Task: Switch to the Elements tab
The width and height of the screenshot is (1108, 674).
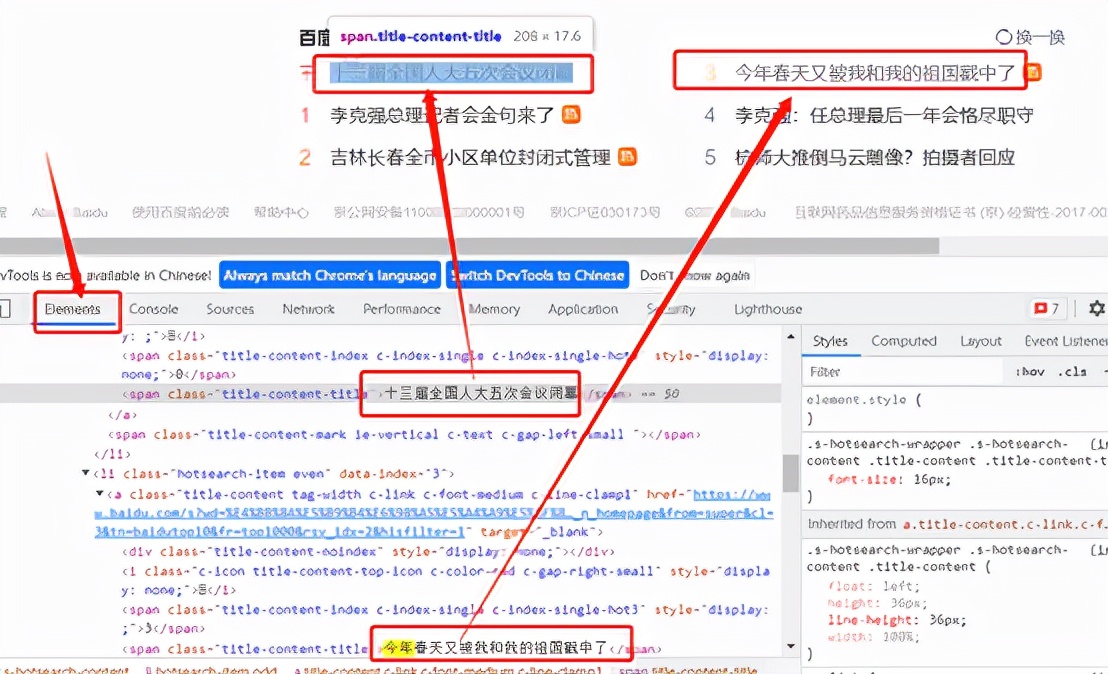Action: pyautogui.click(x=73, y=309)
